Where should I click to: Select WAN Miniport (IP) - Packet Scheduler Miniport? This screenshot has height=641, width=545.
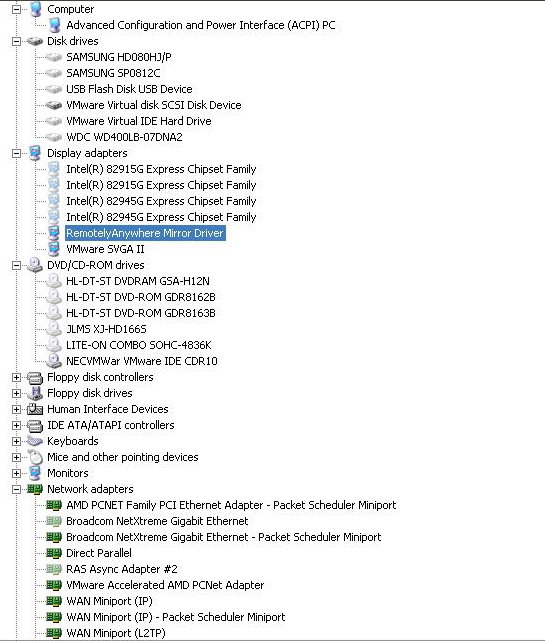[x=176, y=617]
